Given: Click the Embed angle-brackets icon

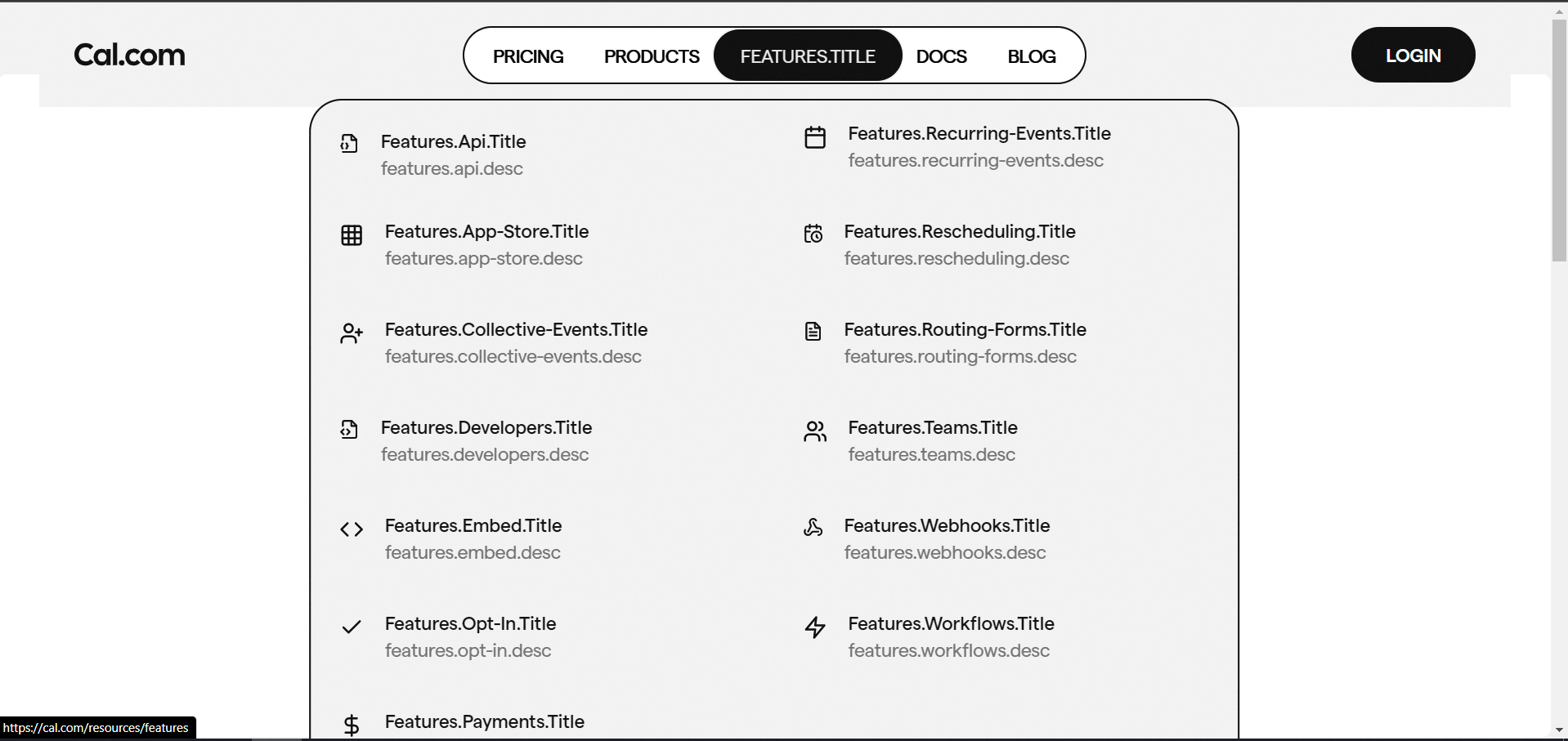Looking at the screenshot, I should (351, 529).
